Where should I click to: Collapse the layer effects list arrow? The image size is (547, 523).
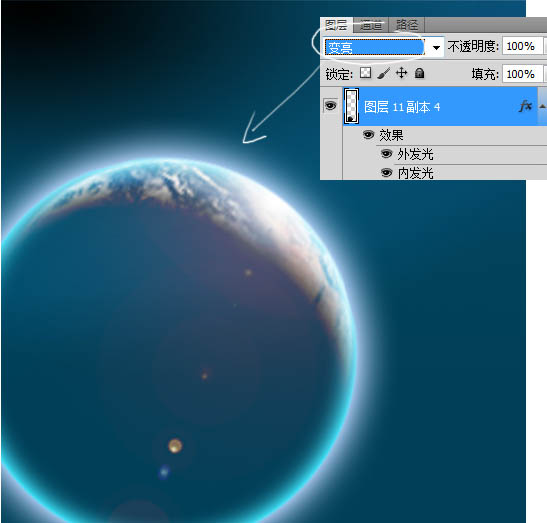pos(542,106)
